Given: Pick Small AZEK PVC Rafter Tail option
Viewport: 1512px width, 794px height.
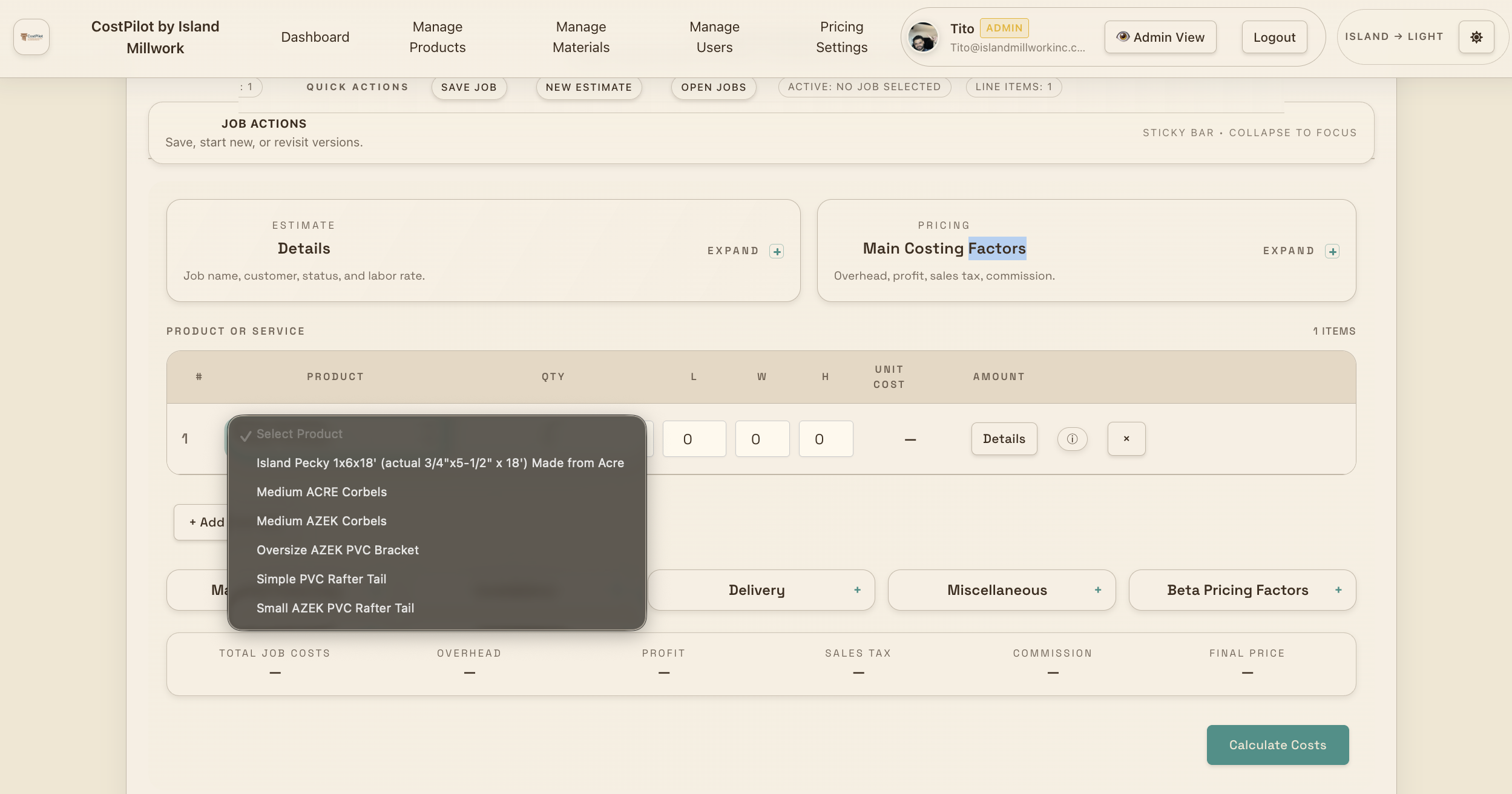Looking at the screenshot, I should 436,608.
